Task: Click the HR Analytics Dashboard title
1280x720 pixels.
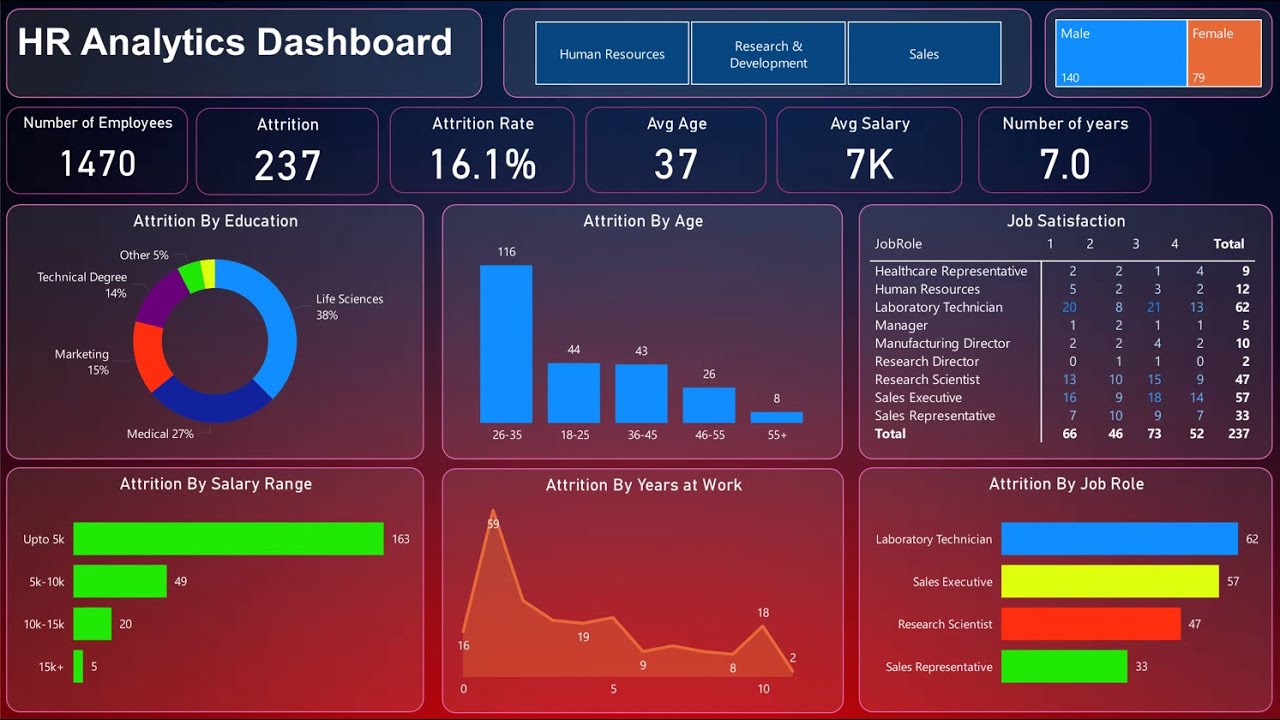Action: pyautogui.click(x=235, y=42)
